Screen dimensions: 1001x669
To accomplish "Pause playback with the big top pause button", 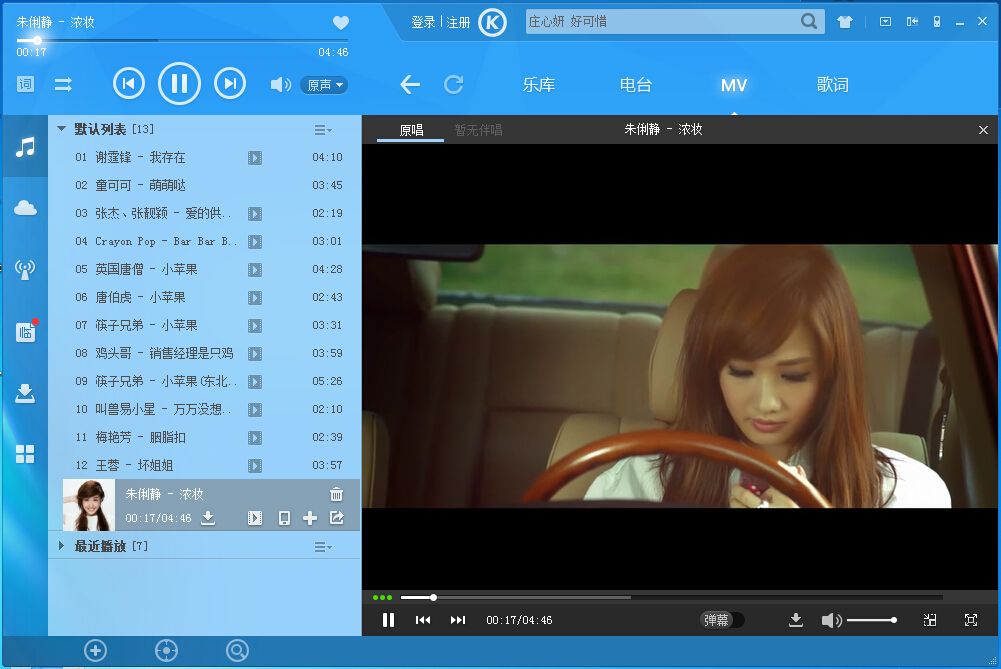I will [x=179, y=84].
